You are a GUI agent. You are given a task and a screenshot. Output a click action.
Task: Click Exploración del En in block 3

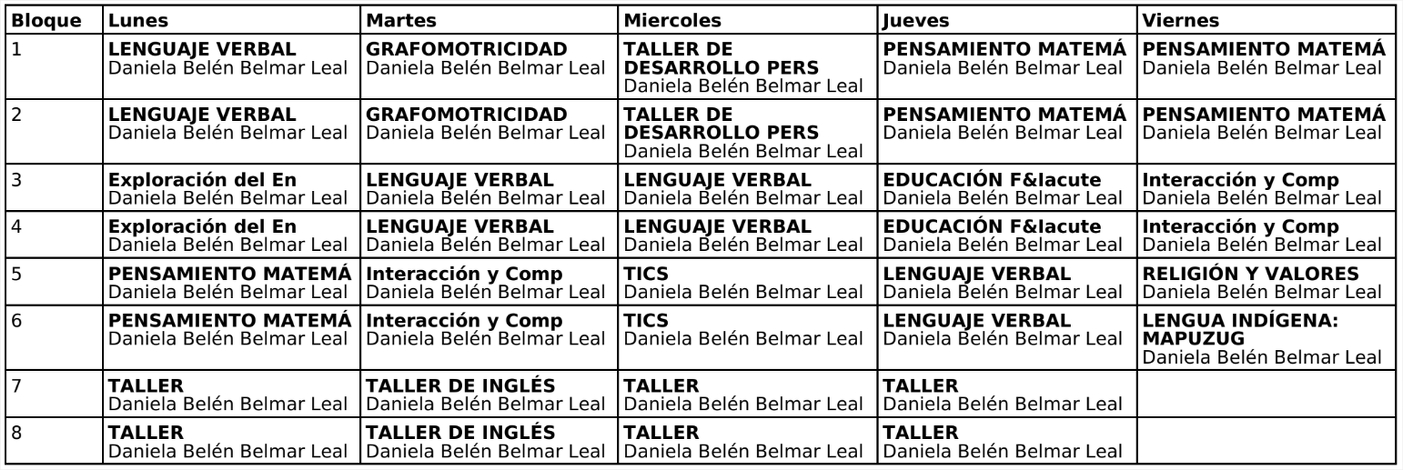coord(232,187)
